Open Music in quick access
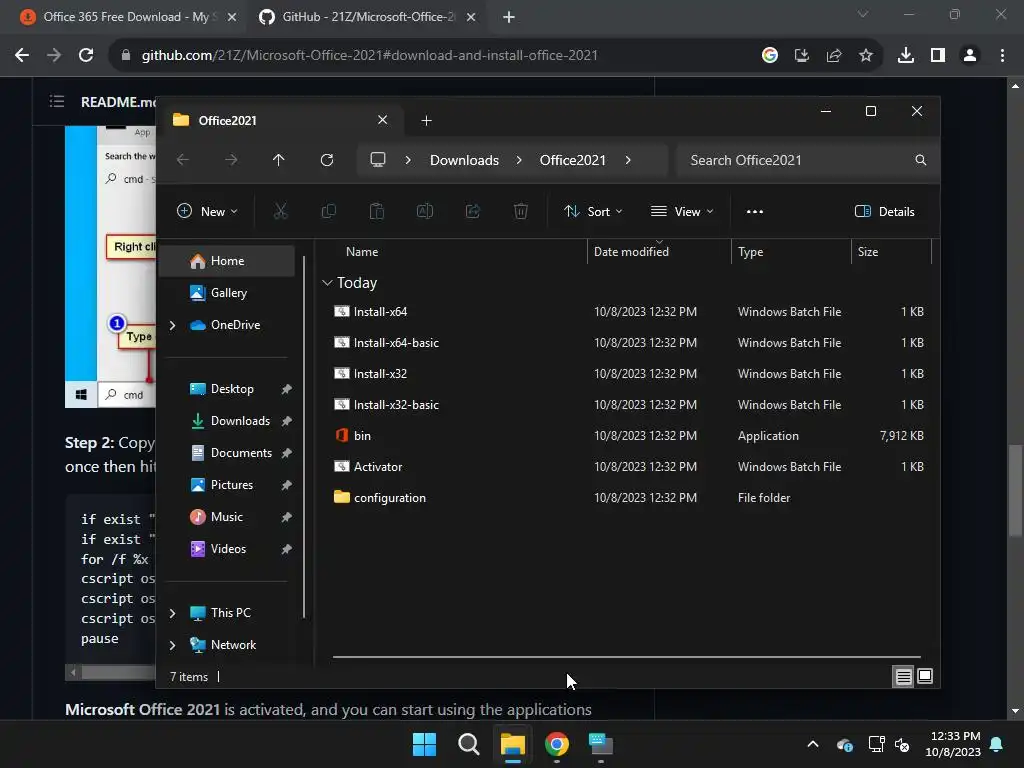The width and height of the screenshot is (1024, 768). tap(227, 517)
